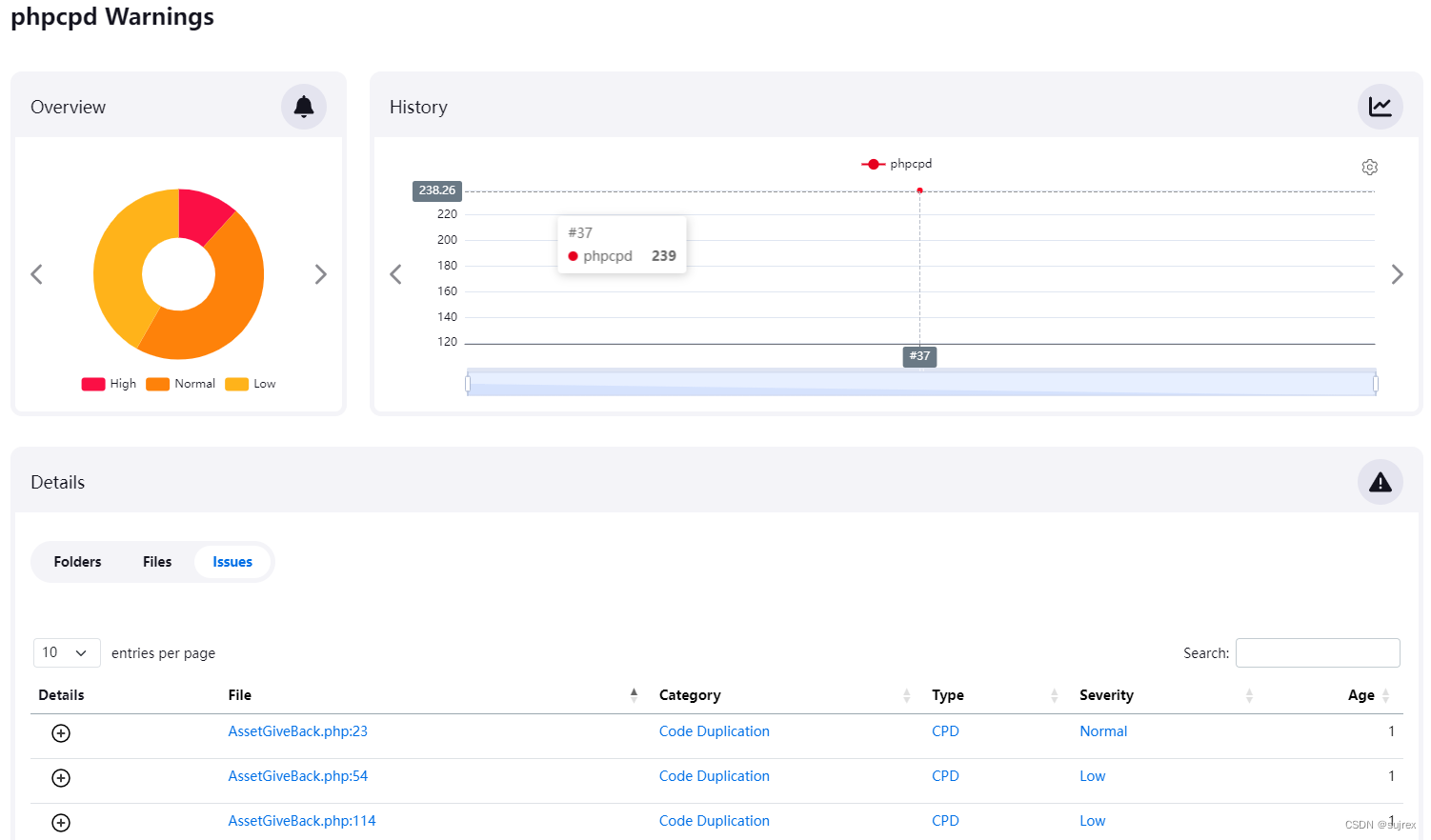Filter by Normal severity link
The image size is (1431, 840).
pos(1103,731)
